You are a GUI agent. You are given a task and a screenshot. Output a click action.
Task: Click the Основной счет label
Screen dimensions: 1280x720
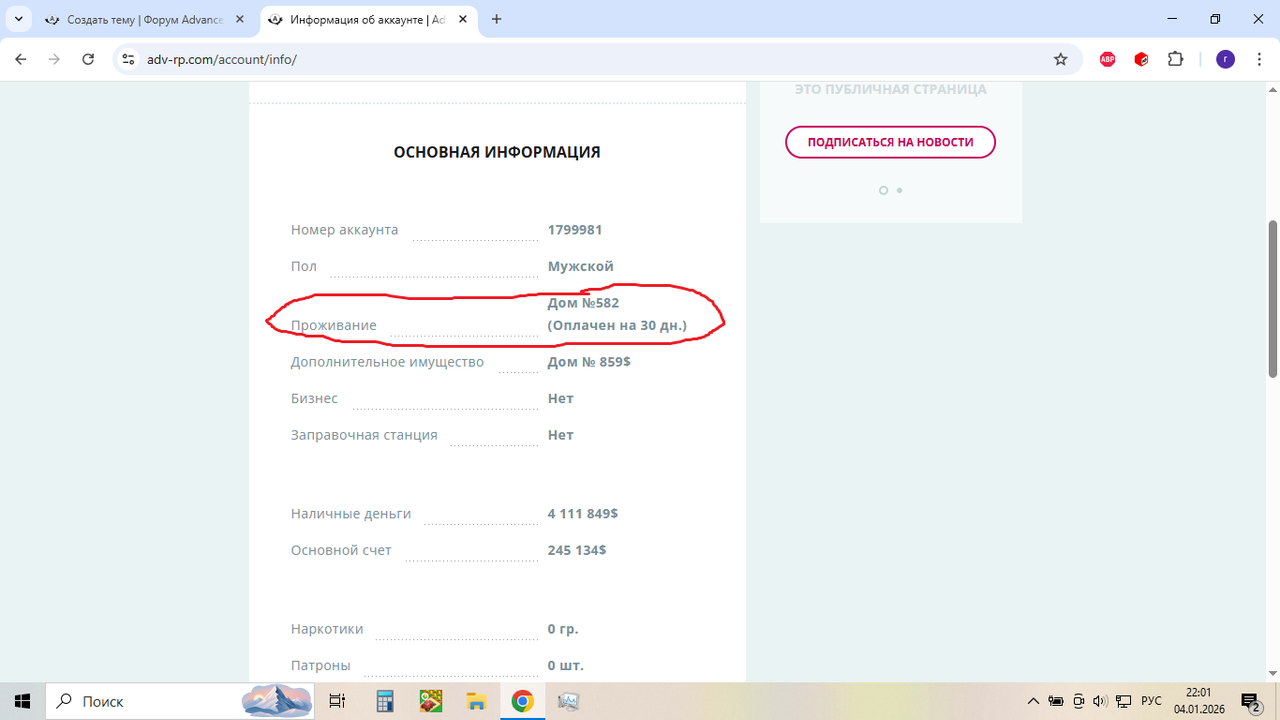click(x=341, y=550)
